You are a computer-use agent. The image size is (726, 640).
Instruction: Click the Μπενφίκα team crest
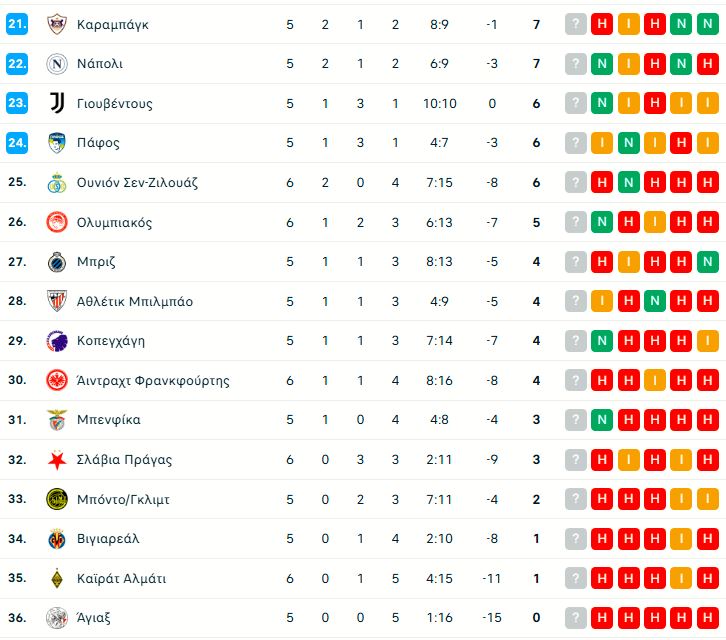click(x=57, y=420)
